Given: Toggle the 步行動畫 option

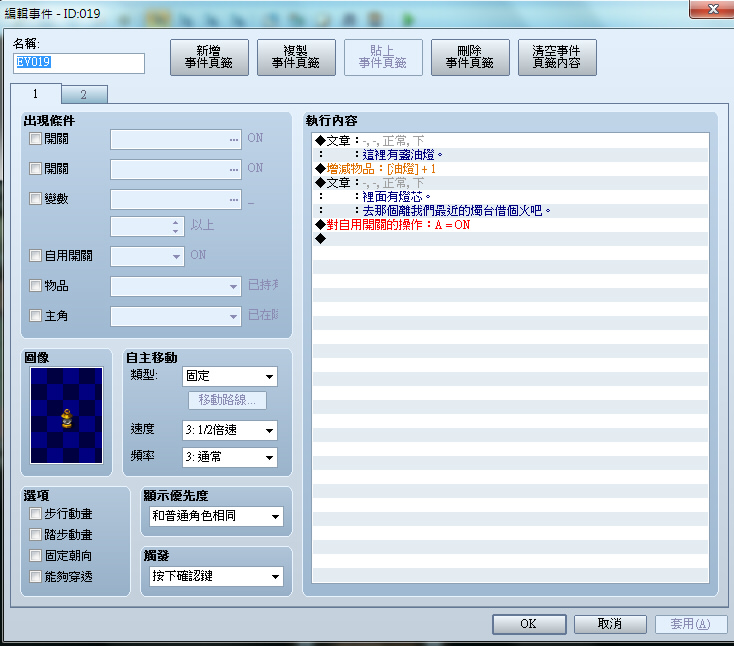Looking at the screenshot, I should point(35,514).
